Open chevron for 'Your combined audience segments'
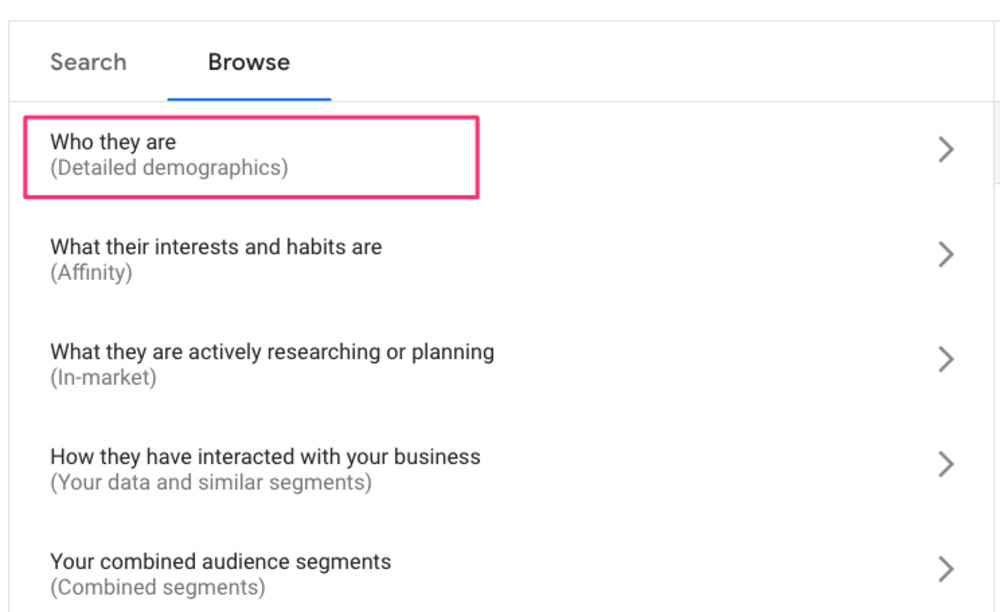1000x612 pixels. [945, 570]
